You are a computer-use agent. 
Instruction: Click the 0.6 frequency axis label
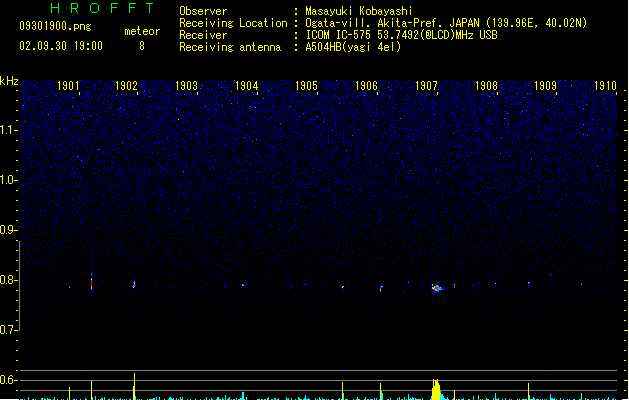pyautogui.click(x=8, y=380)
